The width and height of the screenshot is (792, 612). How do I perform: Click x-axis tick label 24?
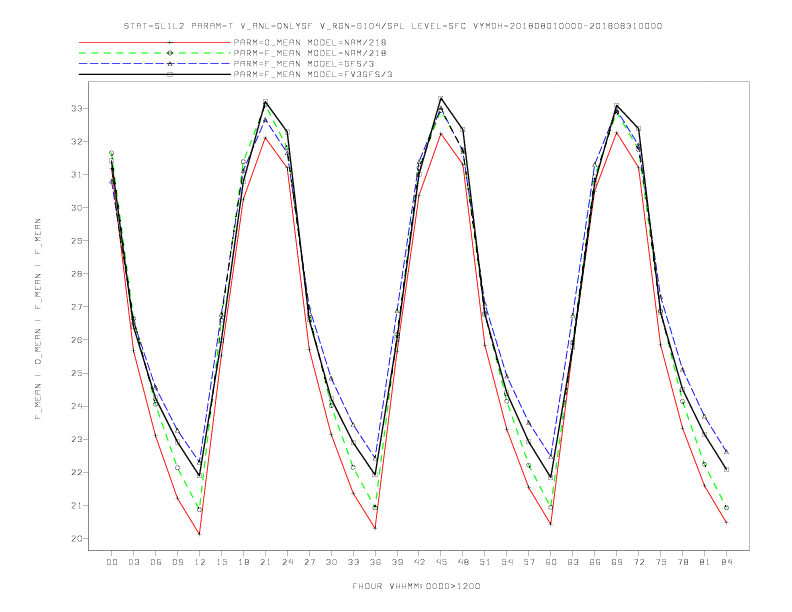pyautogui.click(x=287, y=562)
